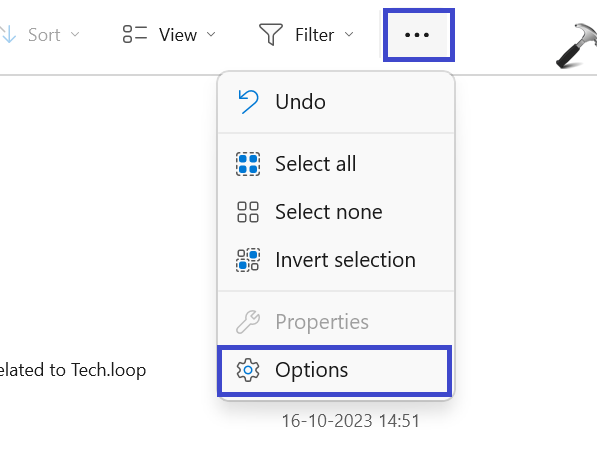Click the Select none grid icon

(248, 212)
